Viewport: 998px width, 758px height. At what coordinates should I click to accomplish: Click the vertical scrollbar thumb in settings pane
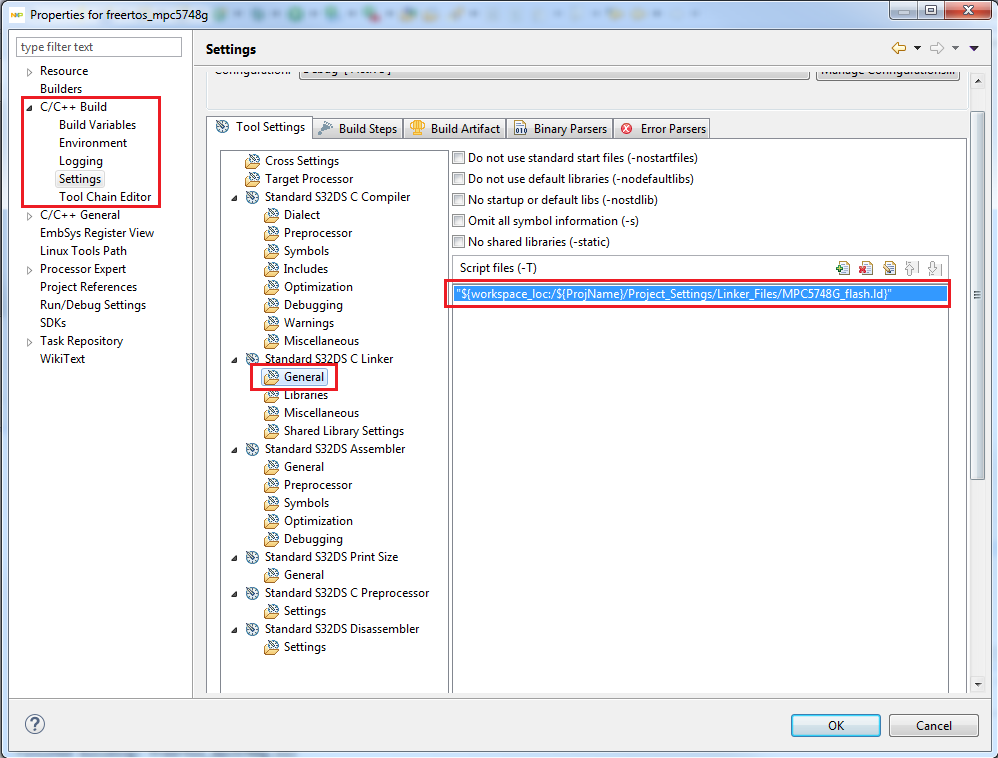(x=977, y=296)
